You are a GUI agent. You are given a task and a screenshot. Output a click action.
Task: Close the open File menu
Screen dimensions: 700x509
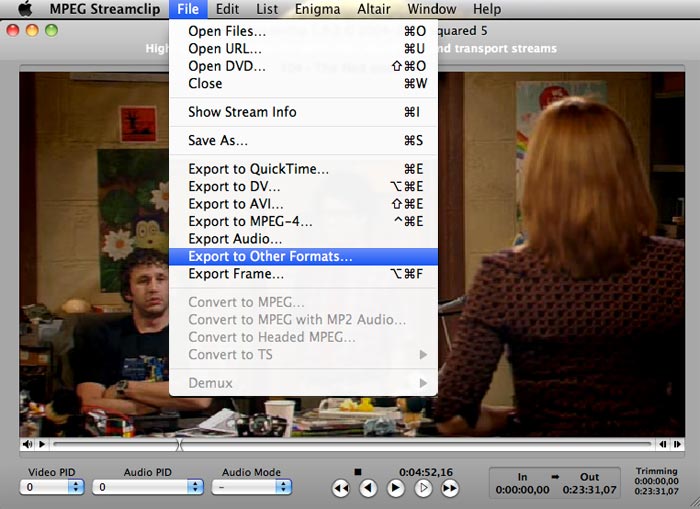click(188, 9)
